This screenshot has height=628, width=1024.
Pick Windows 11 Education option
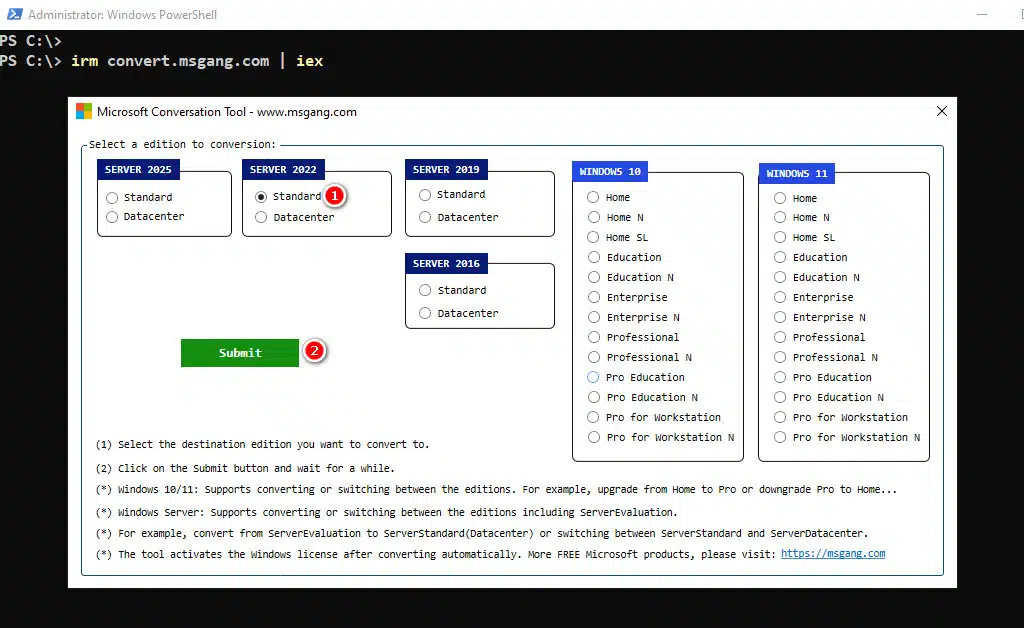[780, 258]
